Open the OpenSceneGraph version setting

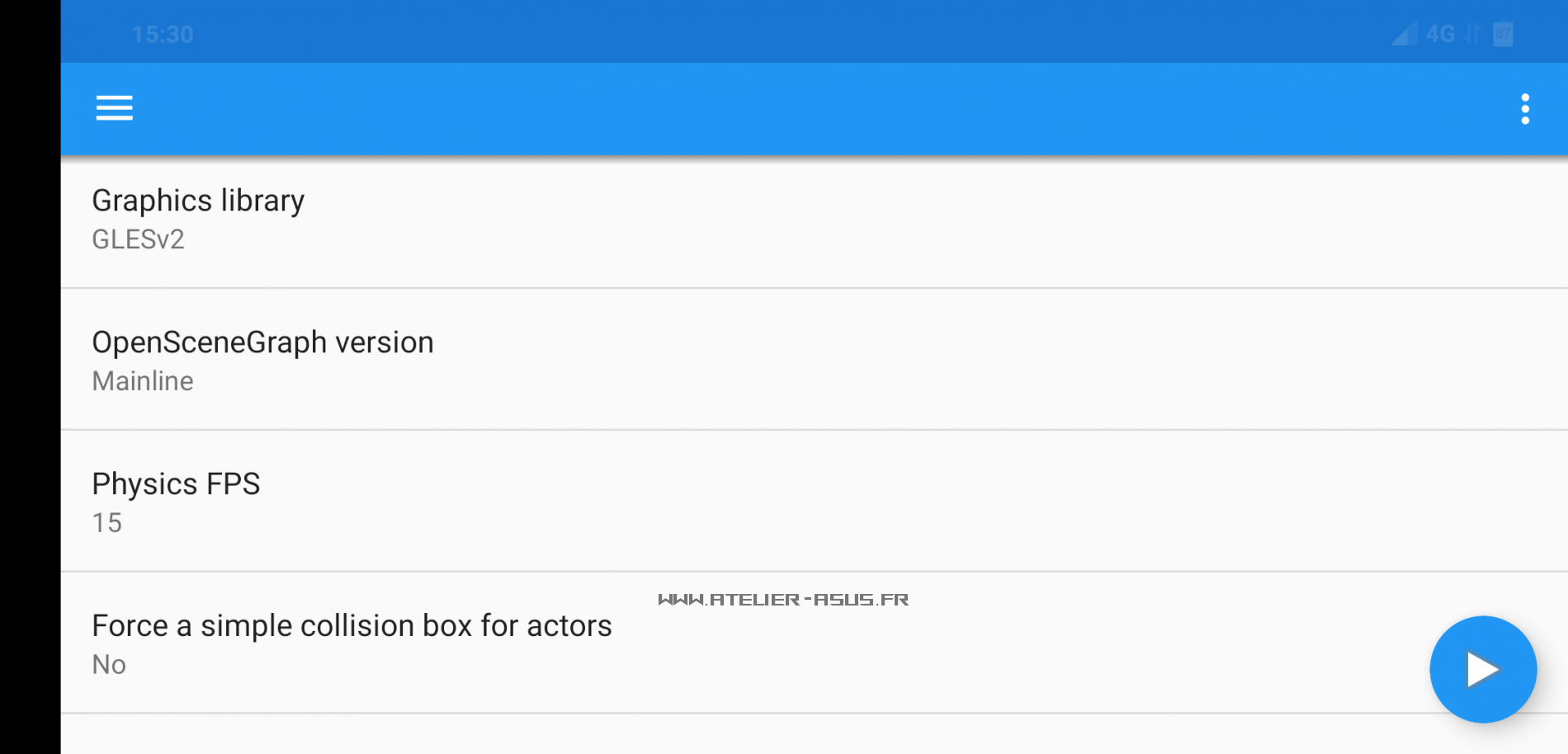262,342
